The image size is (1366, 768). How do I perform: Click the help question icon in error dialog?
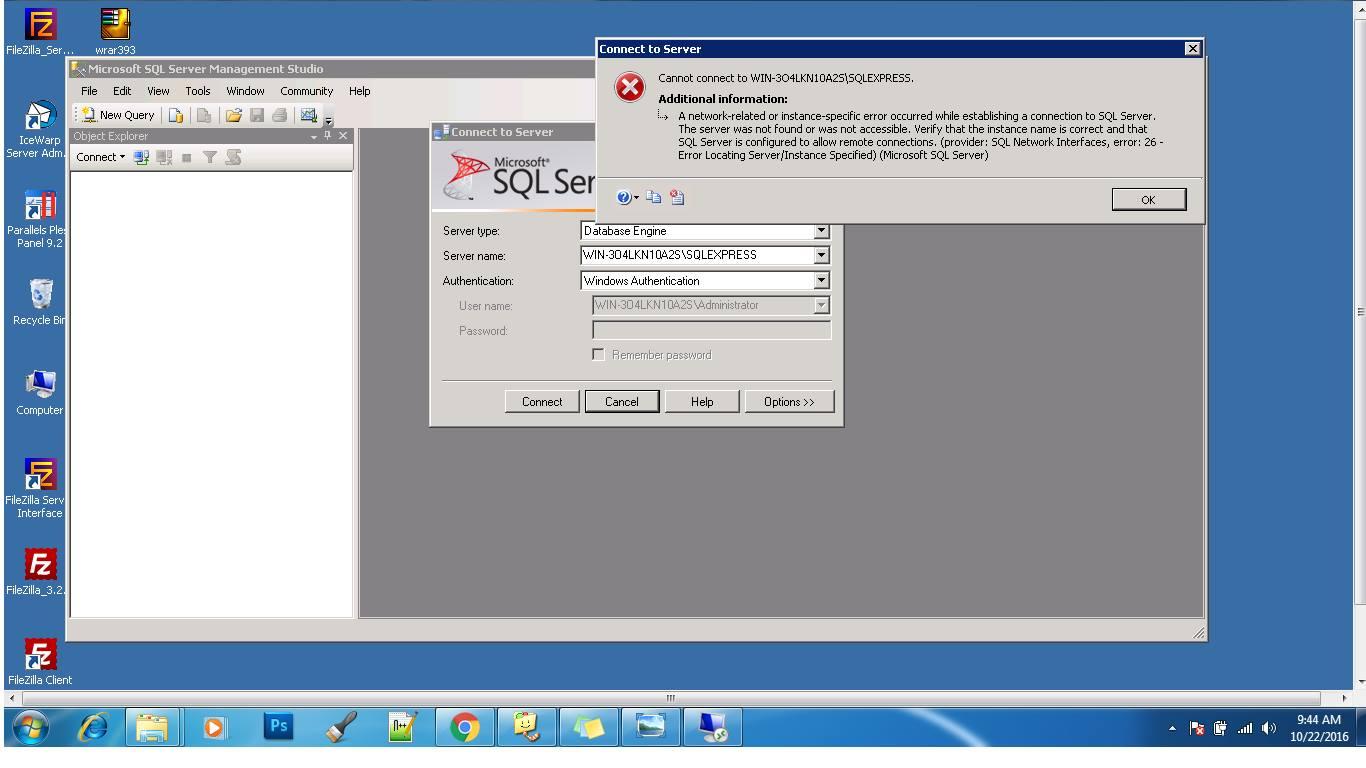[x=626, y=198]
